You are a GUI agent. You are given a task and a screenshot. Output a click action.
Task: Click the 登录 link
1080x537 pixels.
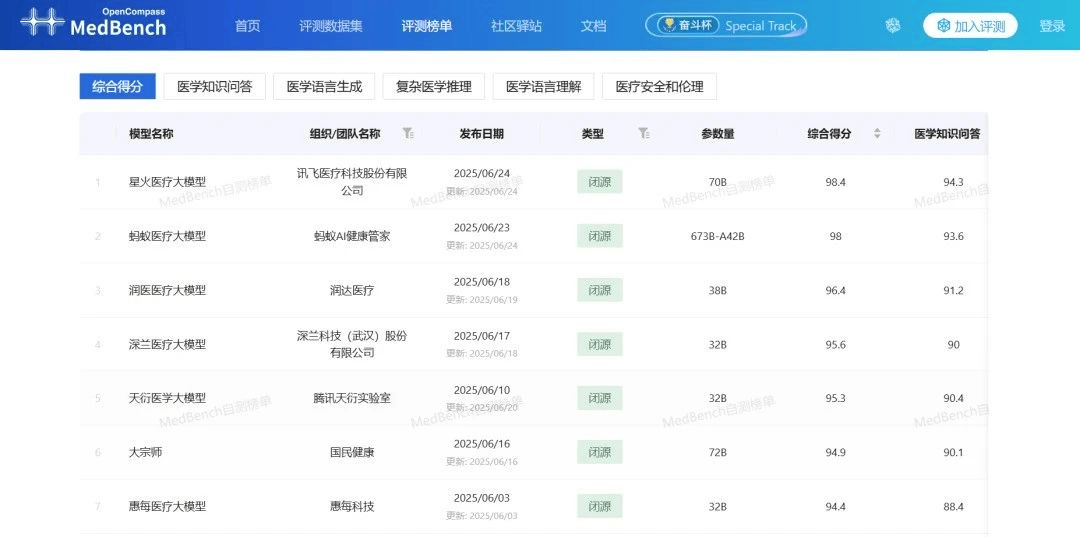pos(1052,26)
